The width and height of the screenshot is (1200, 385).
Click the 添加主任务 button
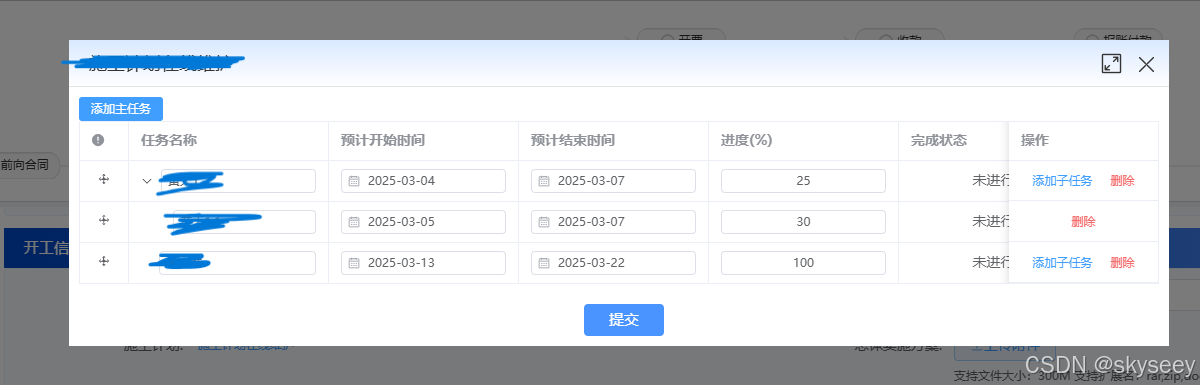click(x=121, y=108)
